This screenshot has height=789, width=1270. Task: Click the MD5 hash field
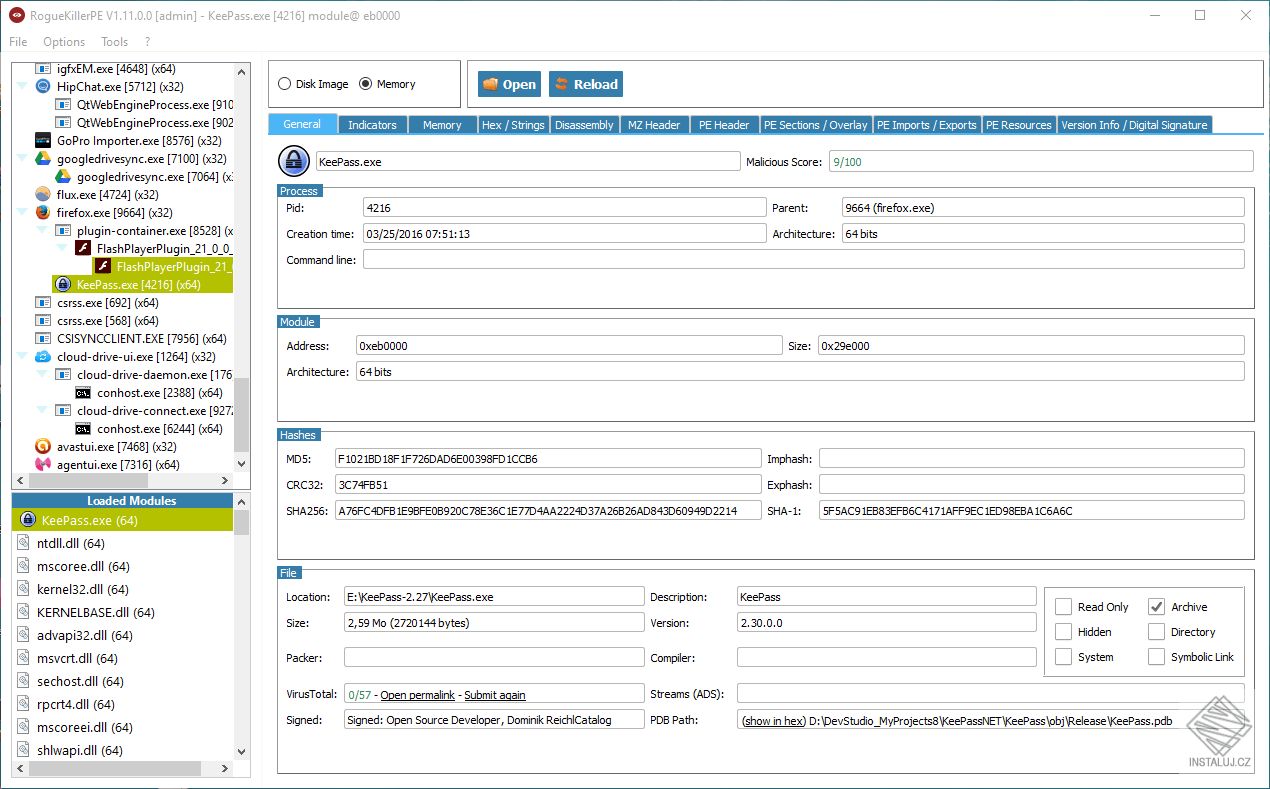[x=548, y=459]
